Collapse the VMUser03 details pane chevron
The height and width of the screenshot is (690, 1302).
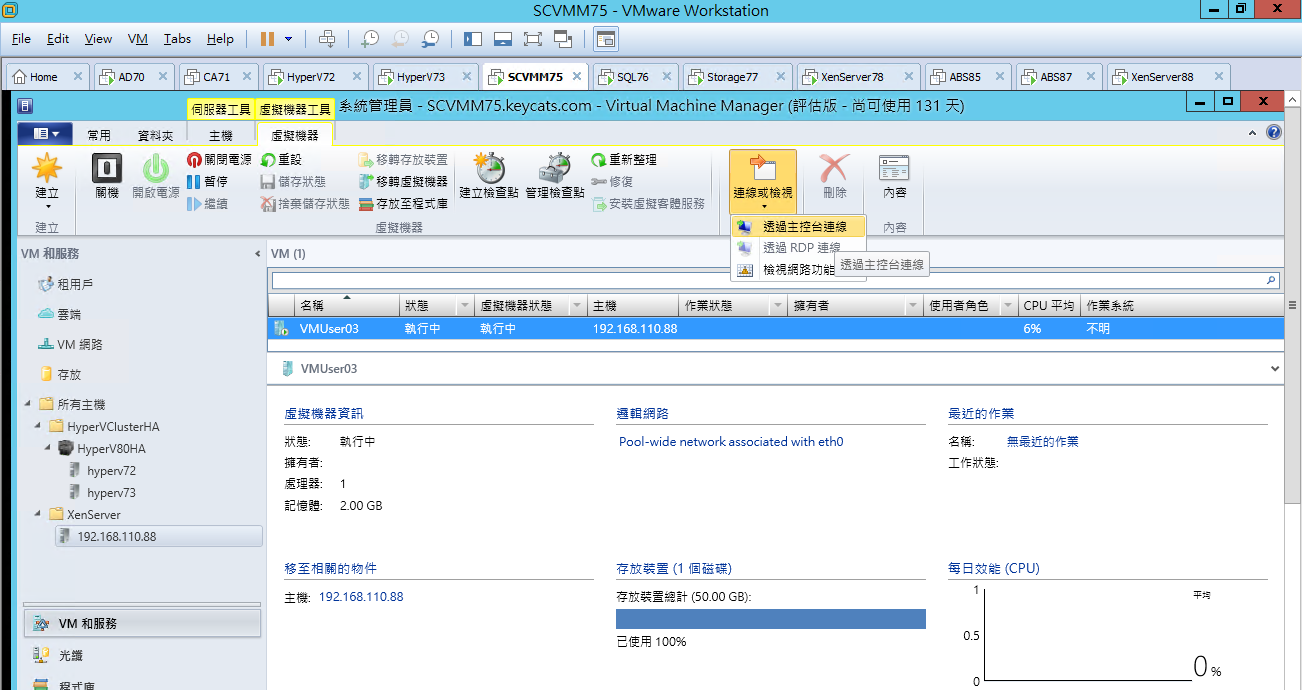click(1274, 369)
